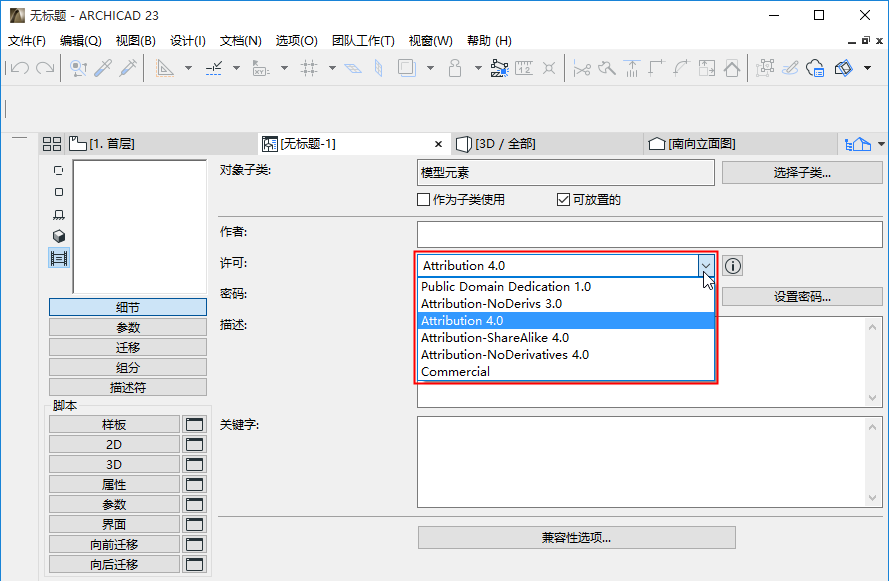Open 样板 script in separate window icon
Viewport: 889px width, 581px height.
(x=194, y=425)
